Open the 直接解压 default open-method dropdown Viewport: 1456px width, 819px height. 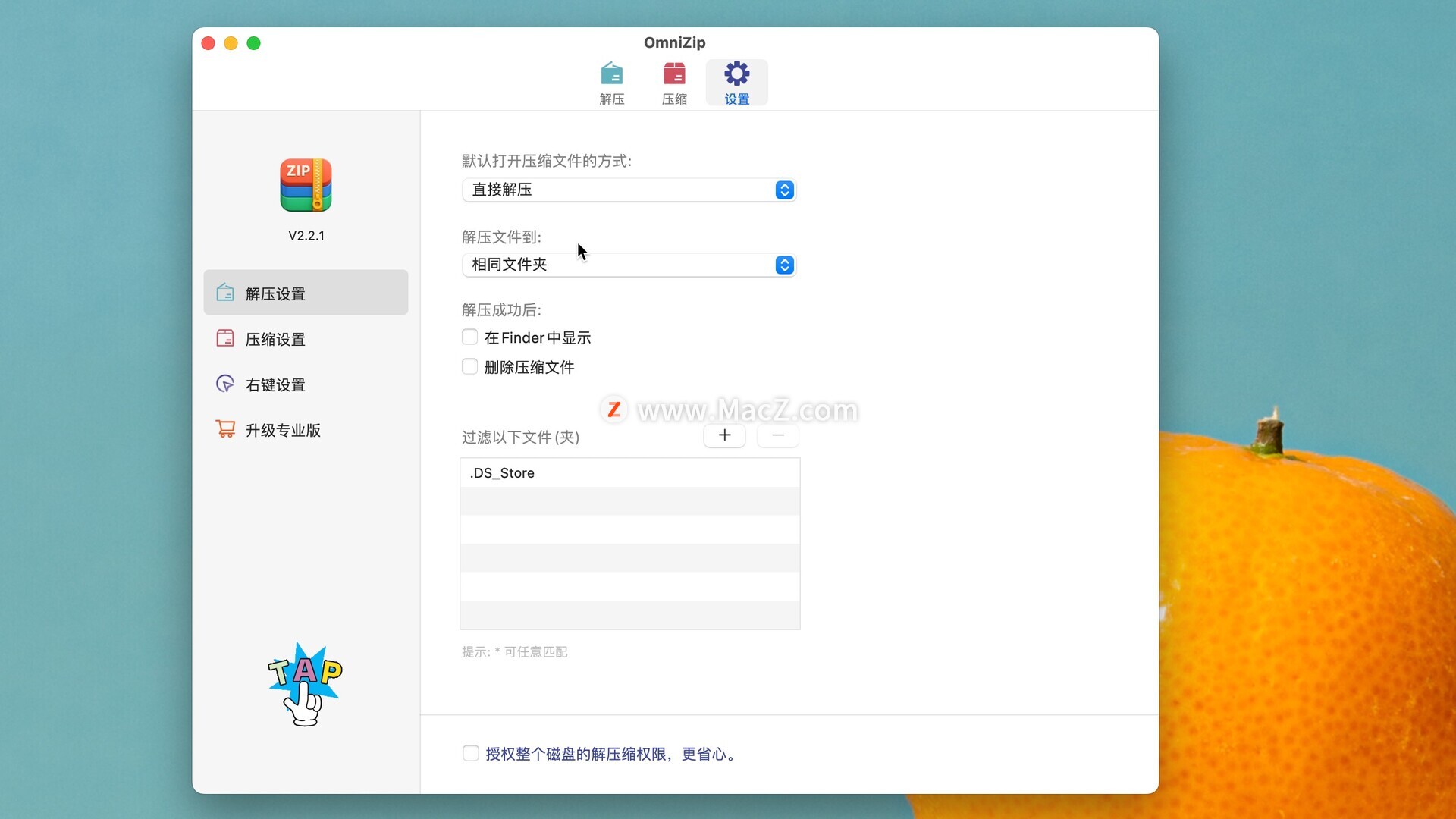click(x=629, y=190)
